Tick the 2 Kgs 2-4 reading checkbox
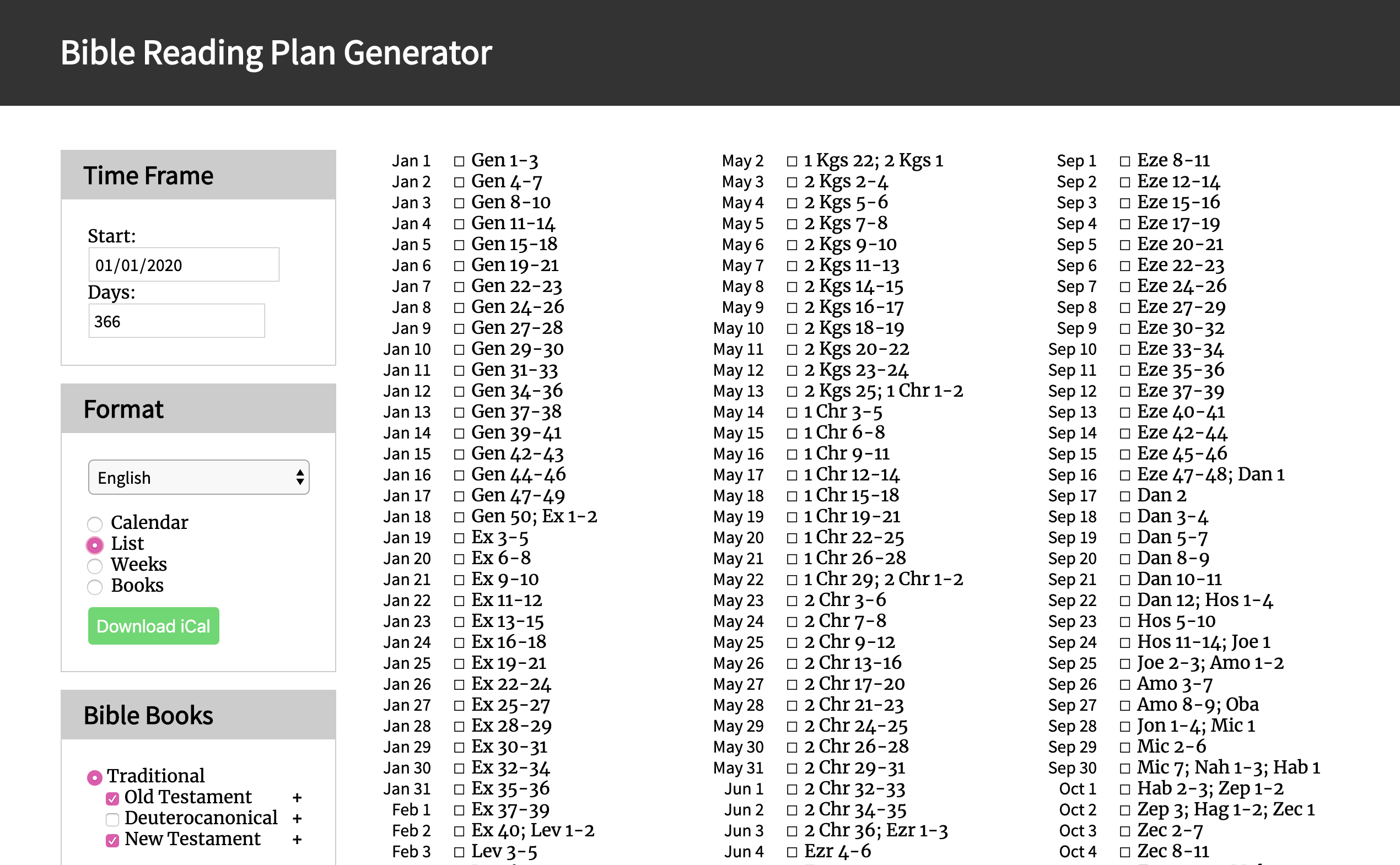Image resolution: width=1400 pixels, height=865 pixels. (x=792, y=182)
